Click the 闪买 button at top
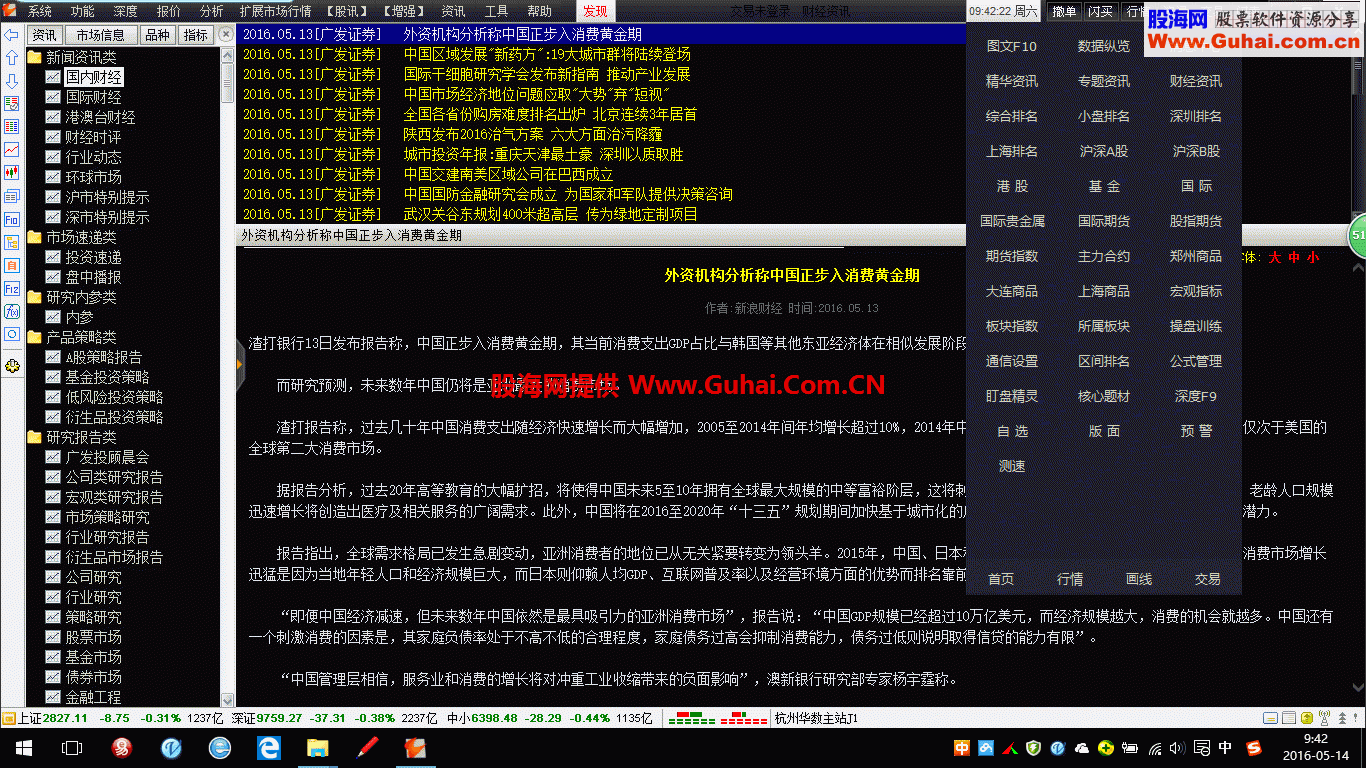The image size is (1366, 768). (x=1101, y=11)
